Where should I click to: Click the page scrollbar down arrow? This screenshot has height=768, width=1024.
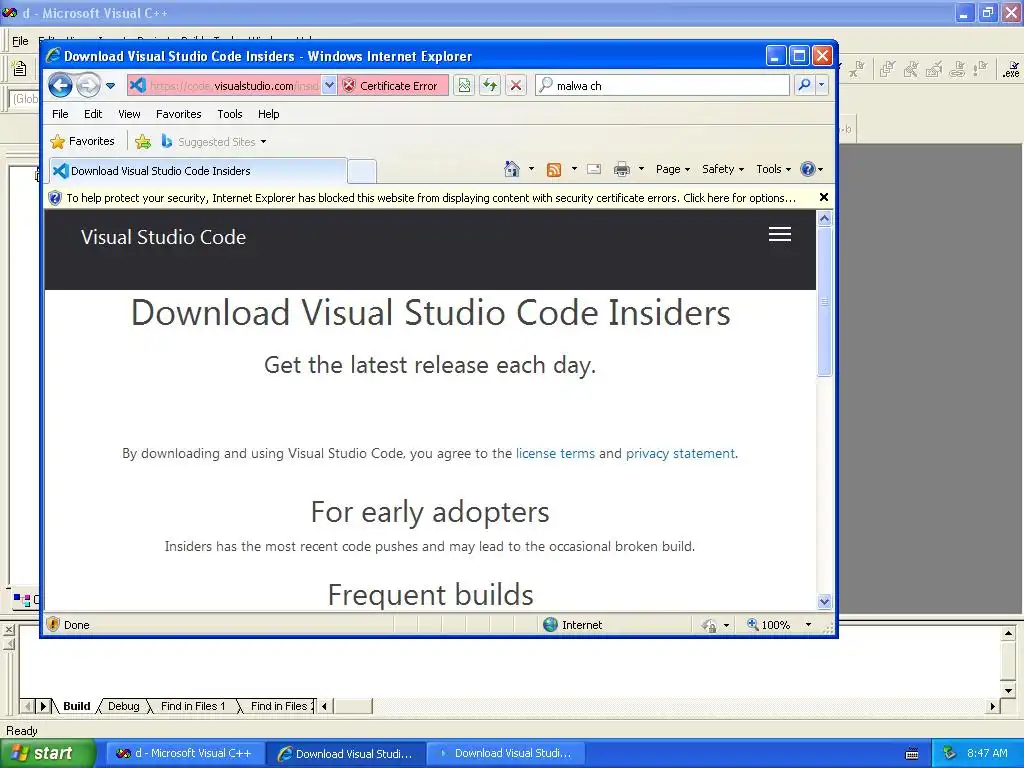tap(824, 601)
